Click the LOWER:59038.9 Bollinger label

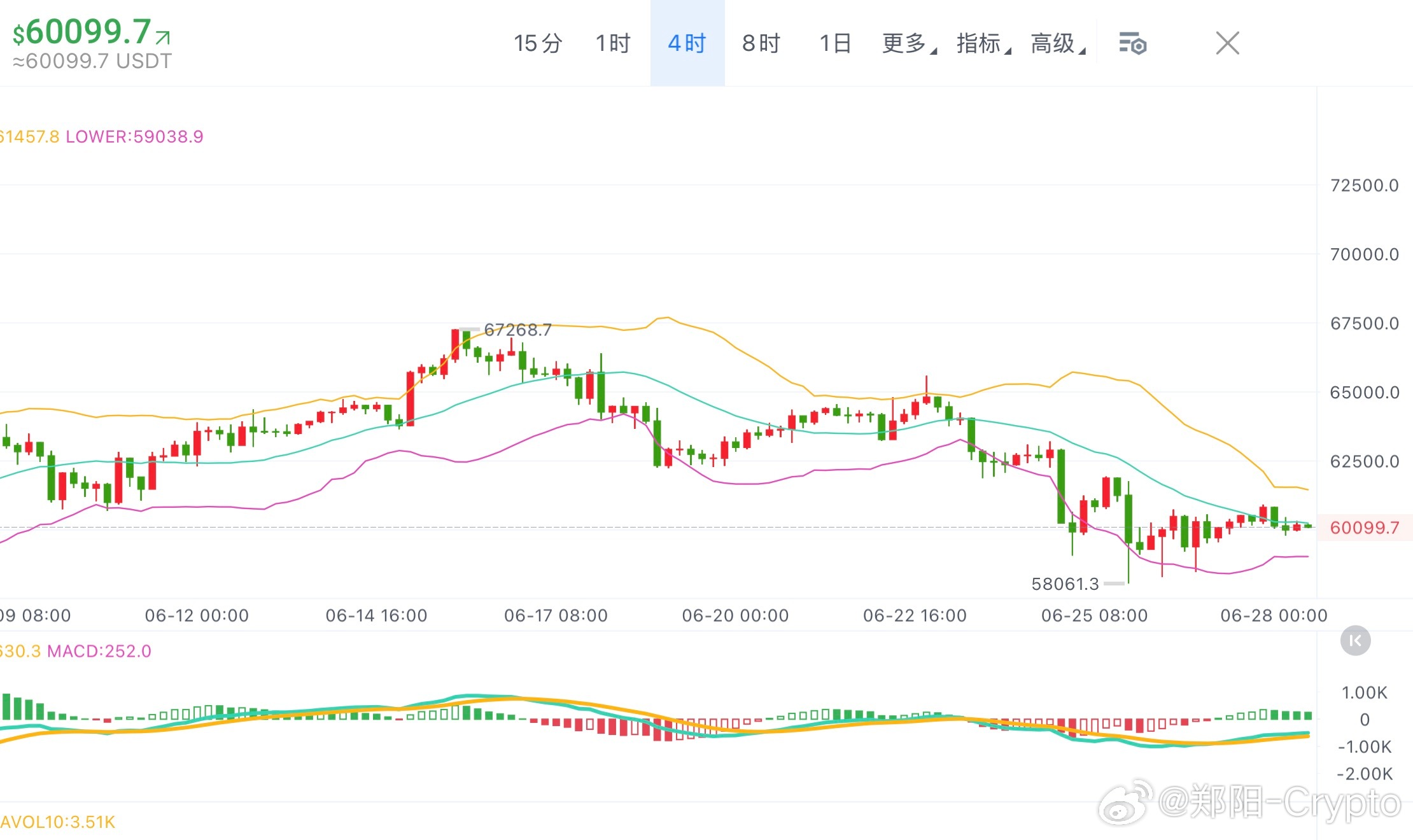(x=134, y=137)
